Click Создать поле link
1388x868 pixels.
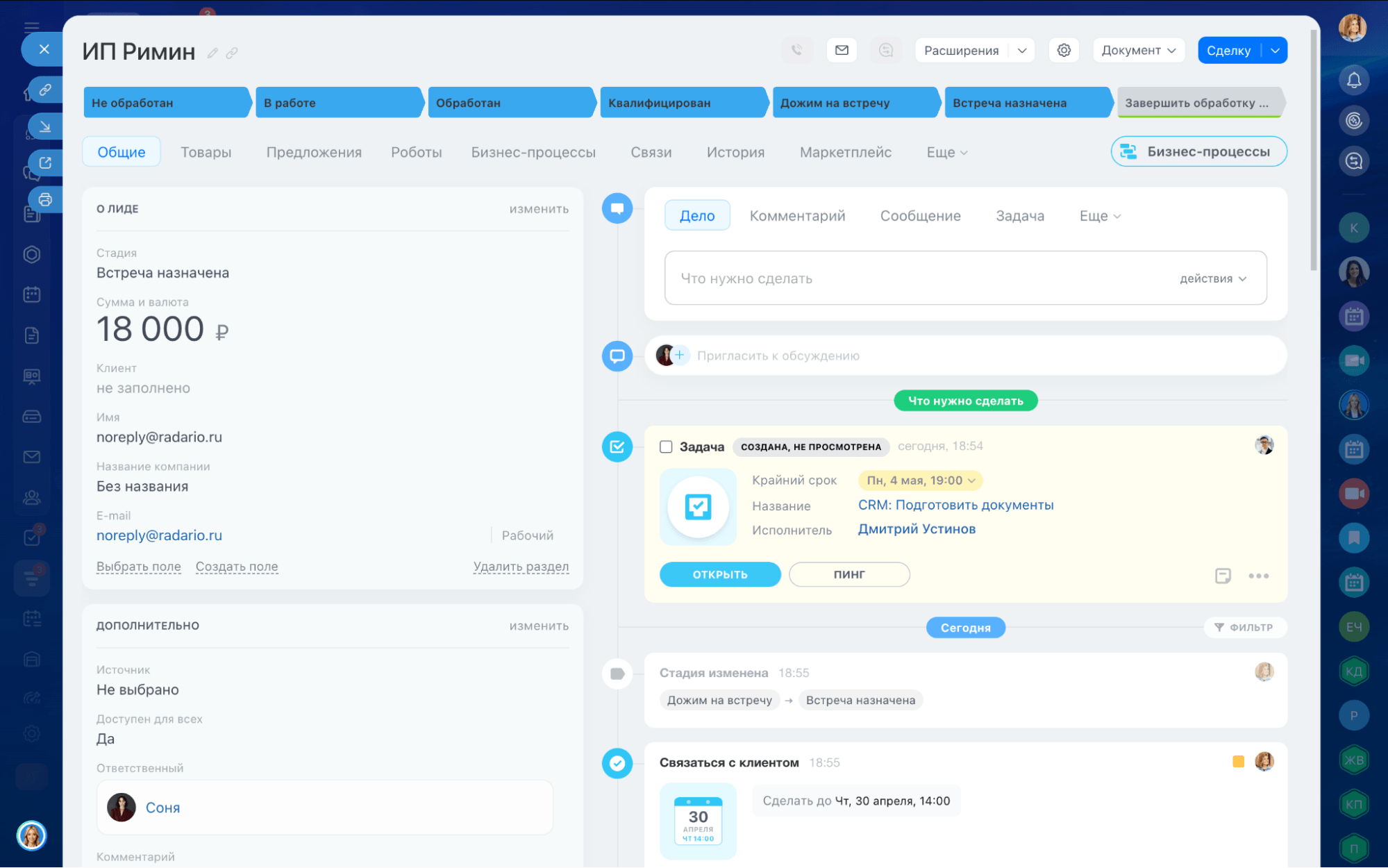point(237,567)
